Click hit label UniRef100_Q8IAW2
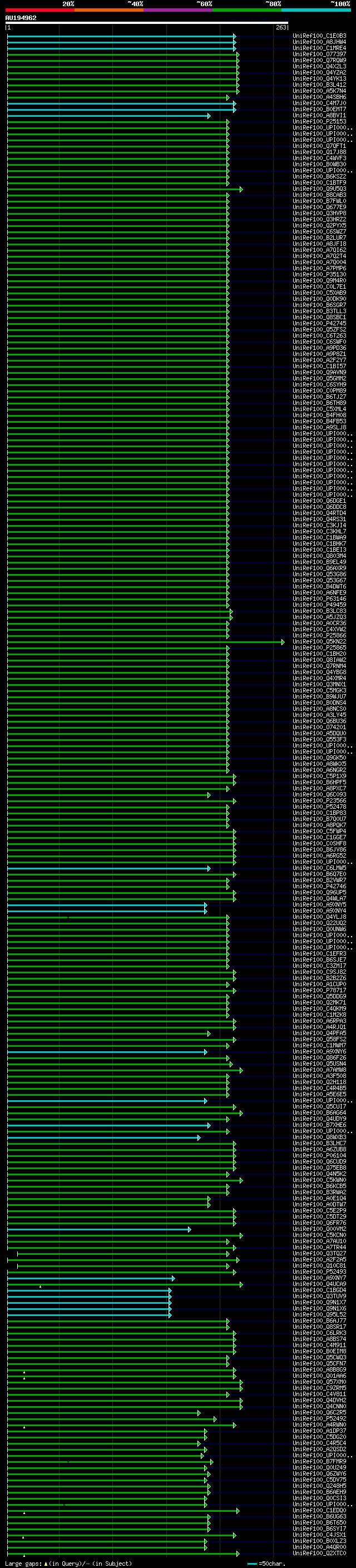The image size is (356, 1568). [319, 660]
